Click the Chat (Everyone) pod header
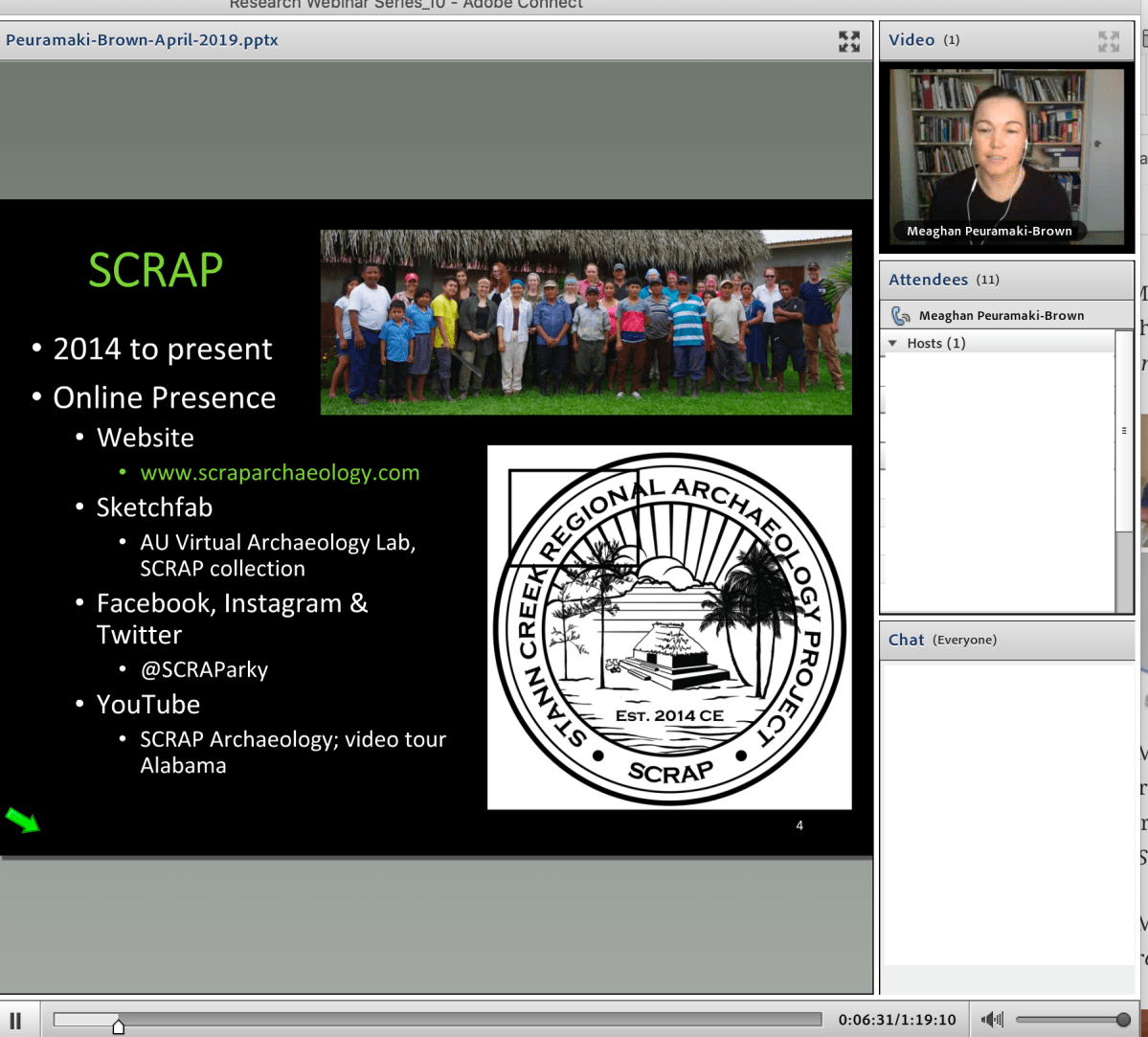This screenshot has height=1037, width=1148. click(x=1005, y=640)
